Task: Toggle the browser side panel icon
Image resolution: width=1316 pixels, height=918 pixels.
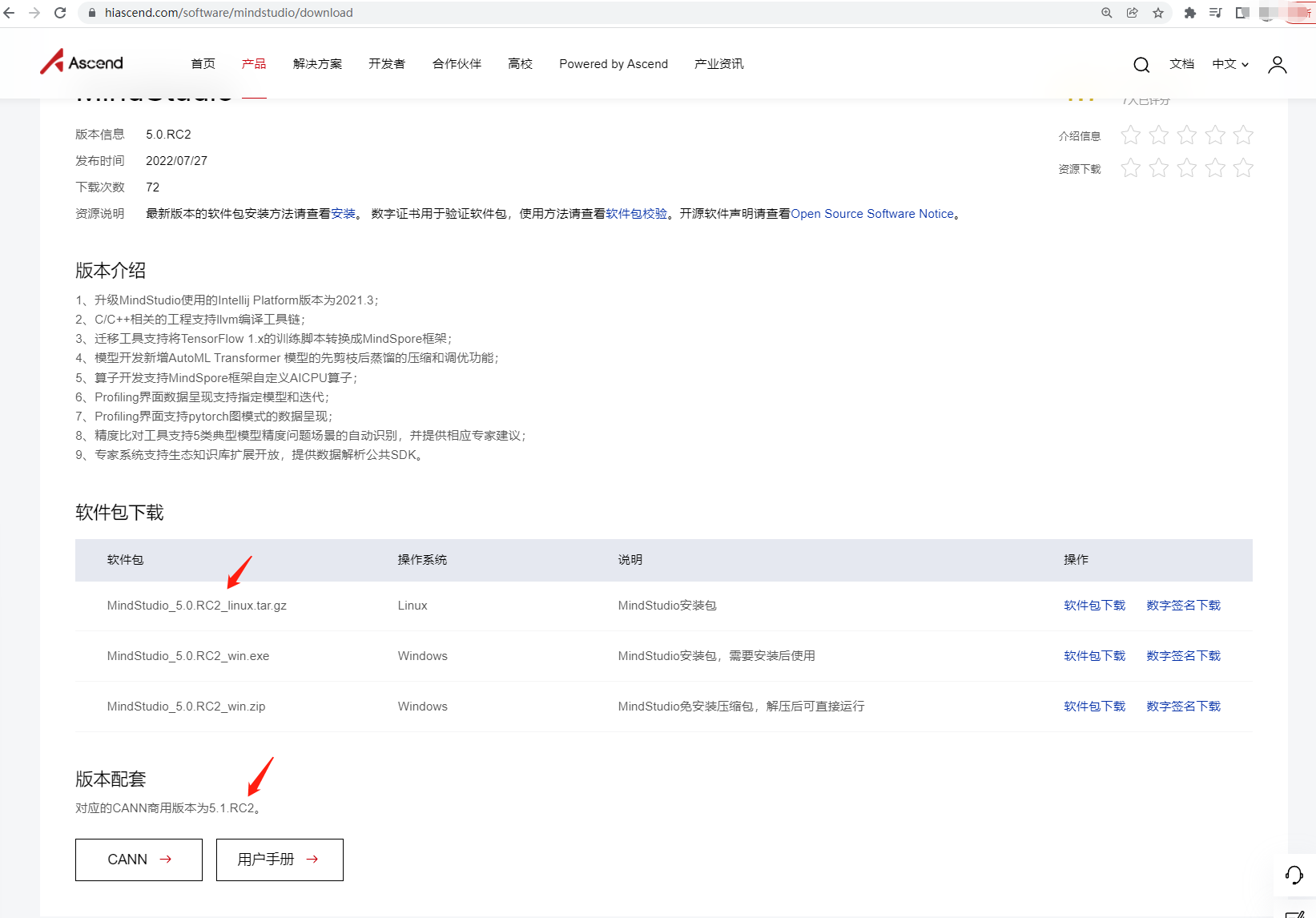Action: (x=1242, y=13)
